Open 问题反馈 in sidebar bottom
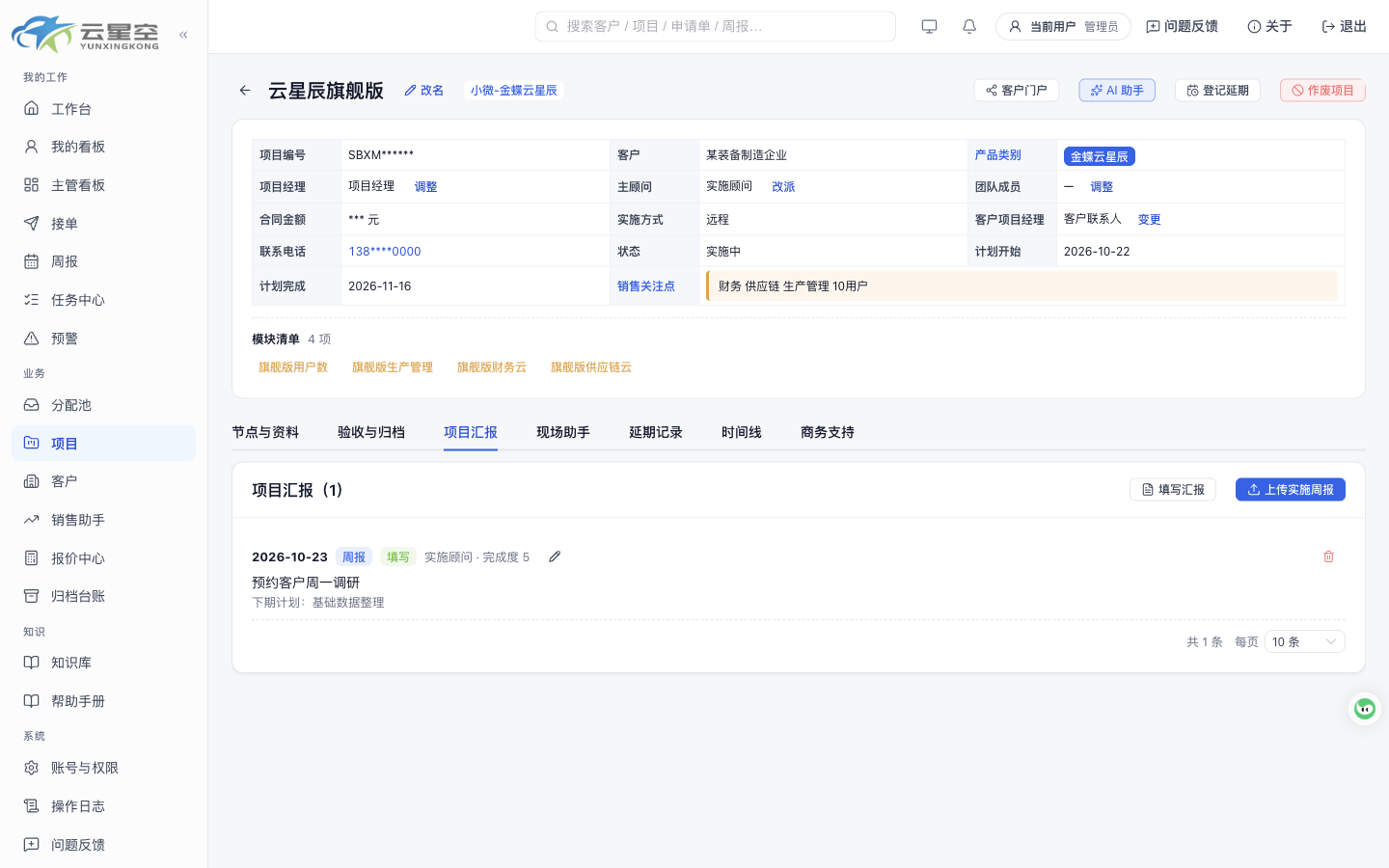 tap(103, 845)
